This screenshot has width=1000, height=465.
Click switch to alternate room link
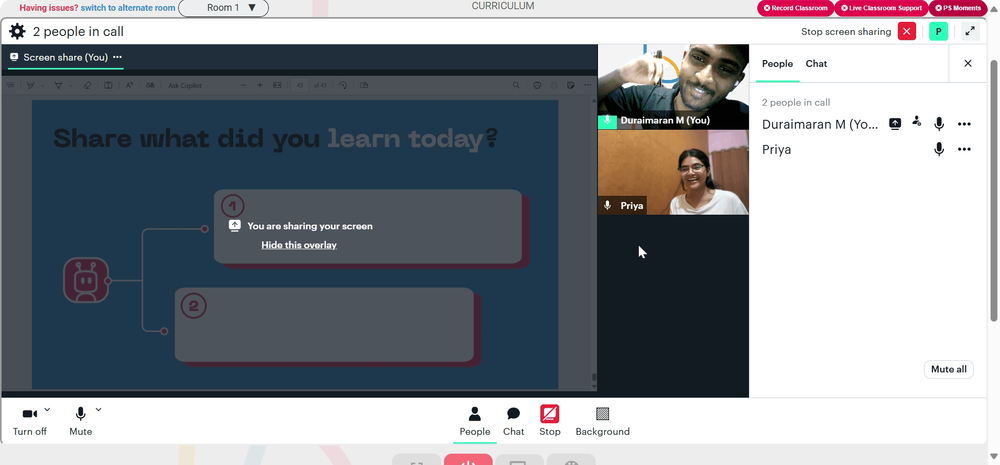128,8
